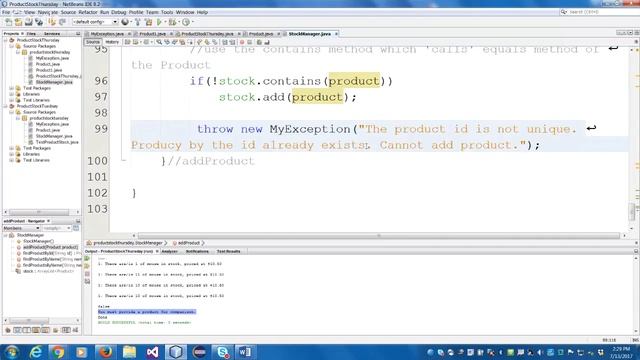Click the Stop icon in Output panel
The image size is (640, 360).
(x=87, y=274)
